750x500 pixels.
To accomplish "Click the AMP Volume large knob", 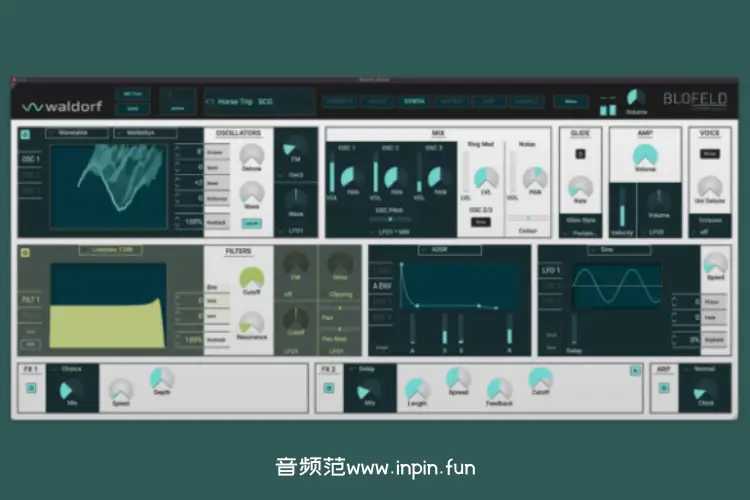I will (645, 156).
